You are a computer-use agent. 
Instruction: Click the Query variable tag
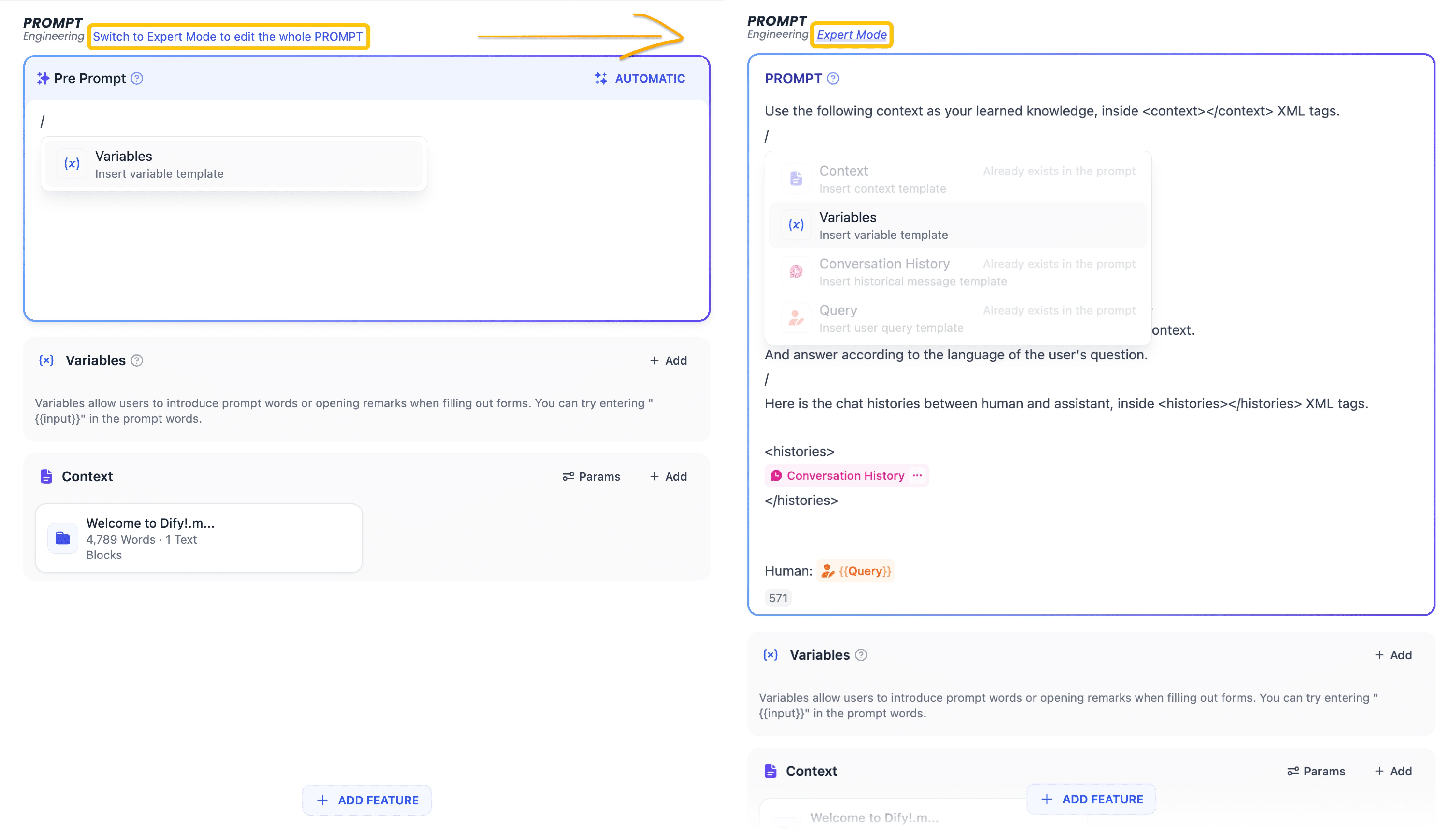coord(855,571)
